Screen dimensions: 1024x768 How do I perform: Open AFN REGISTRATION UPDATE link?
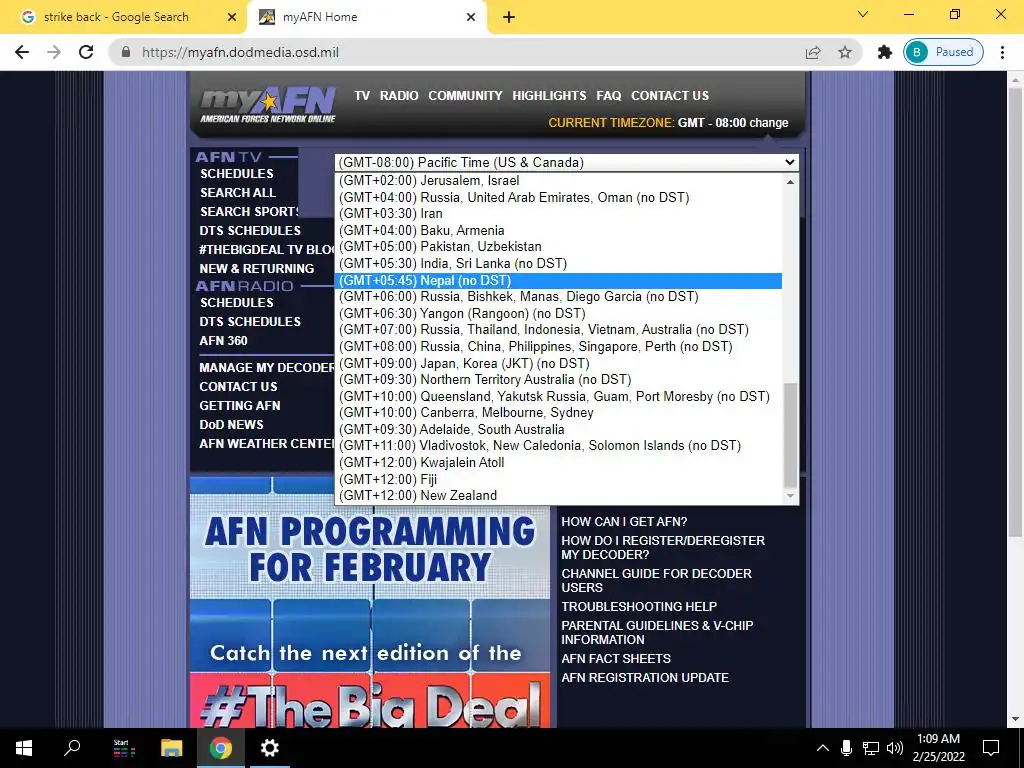[x=645, y=678]
